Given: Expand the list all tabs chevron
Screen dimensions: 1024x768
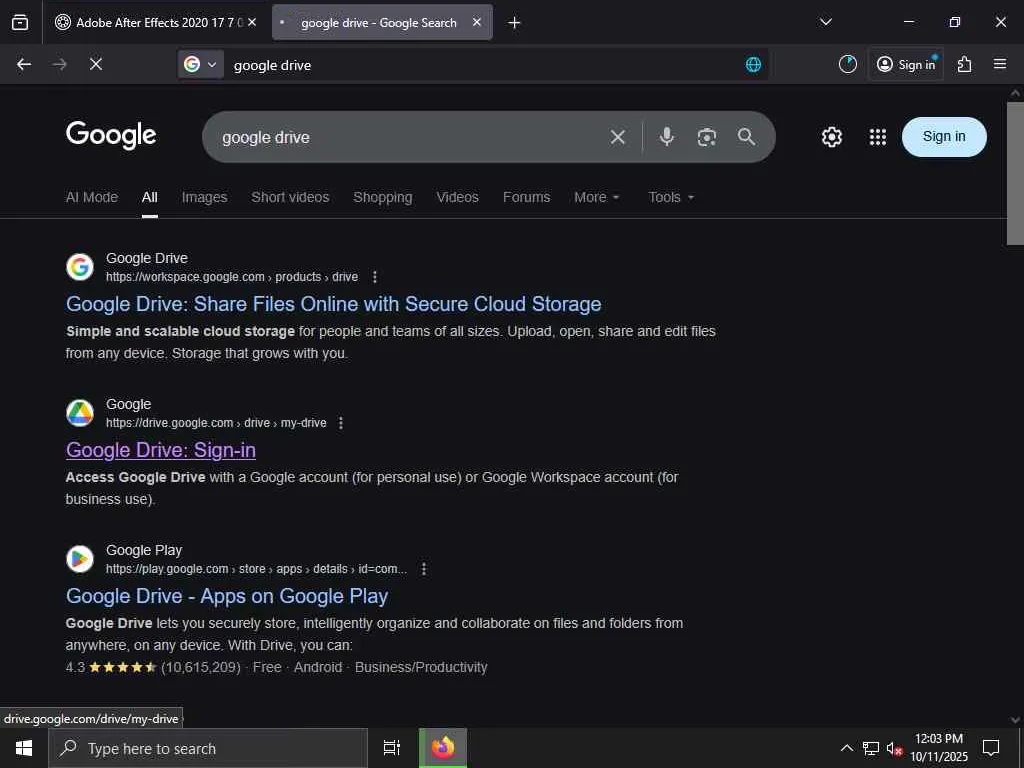Looking at the screenshot, I should click(825, 22).
